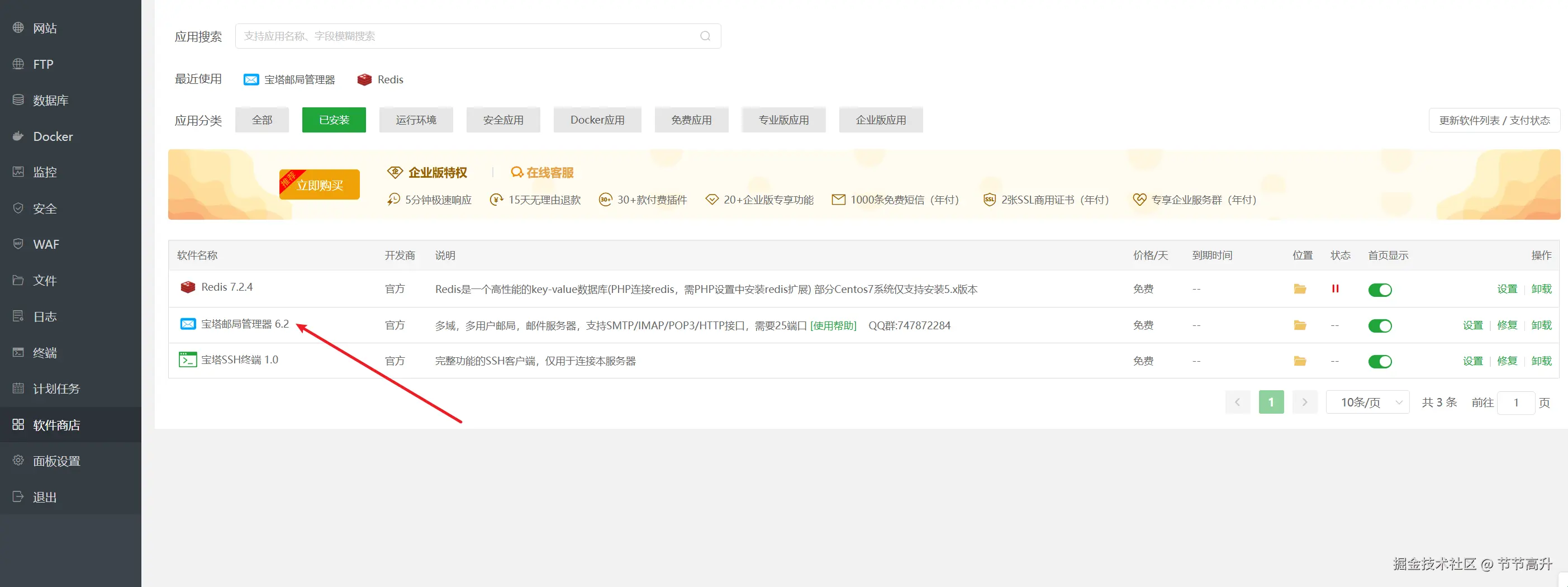The image size is (1568, 587).
Task: Open the 宝塔邮局管理器 folder location icon
Action: (1300, 325)
